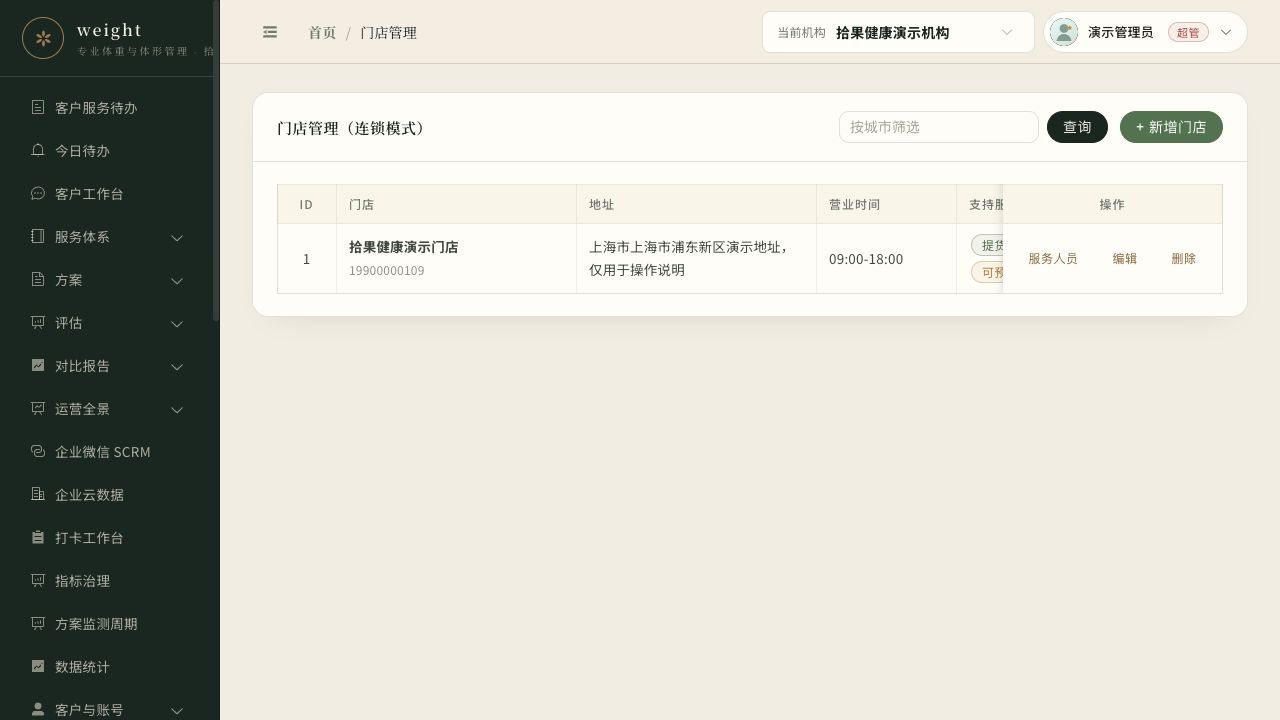This screenshot has height=720, width=1280.
Task: Click the 今日待办 bell icon
Action: (38, 150)
